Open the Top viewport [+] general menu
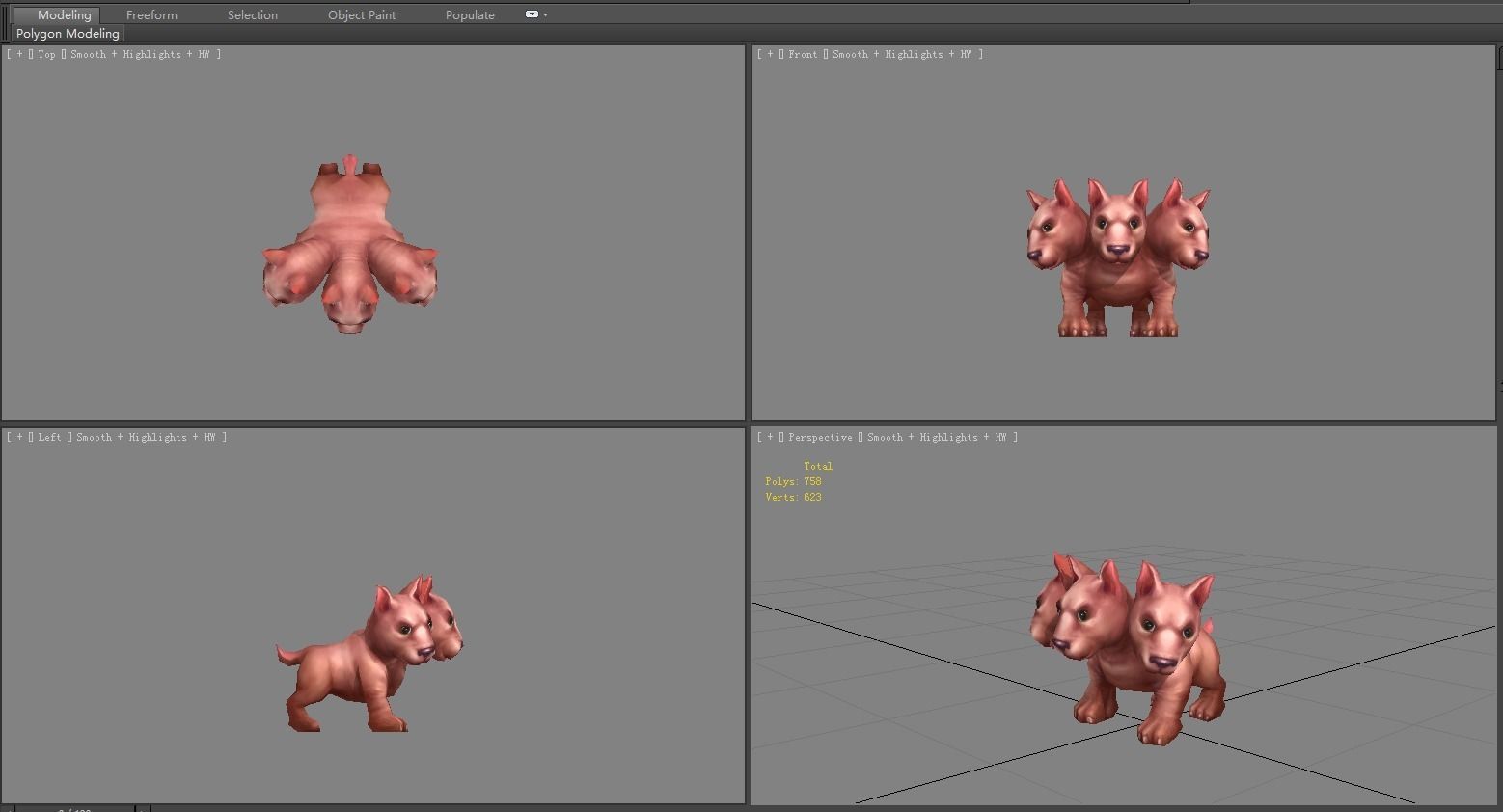This screenshot has height=812, width=1503. point(19,54)
